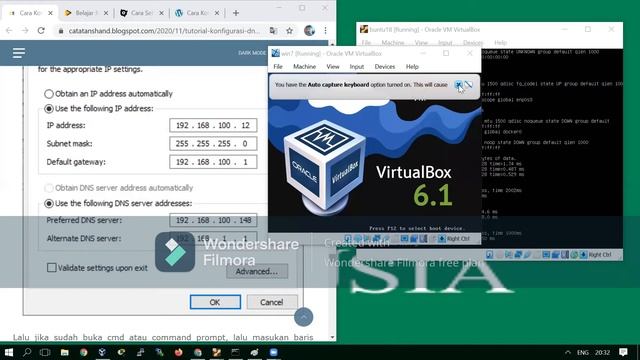Open the Chrome profile avatar
This screenshot has width=640, height=360.
309,31
